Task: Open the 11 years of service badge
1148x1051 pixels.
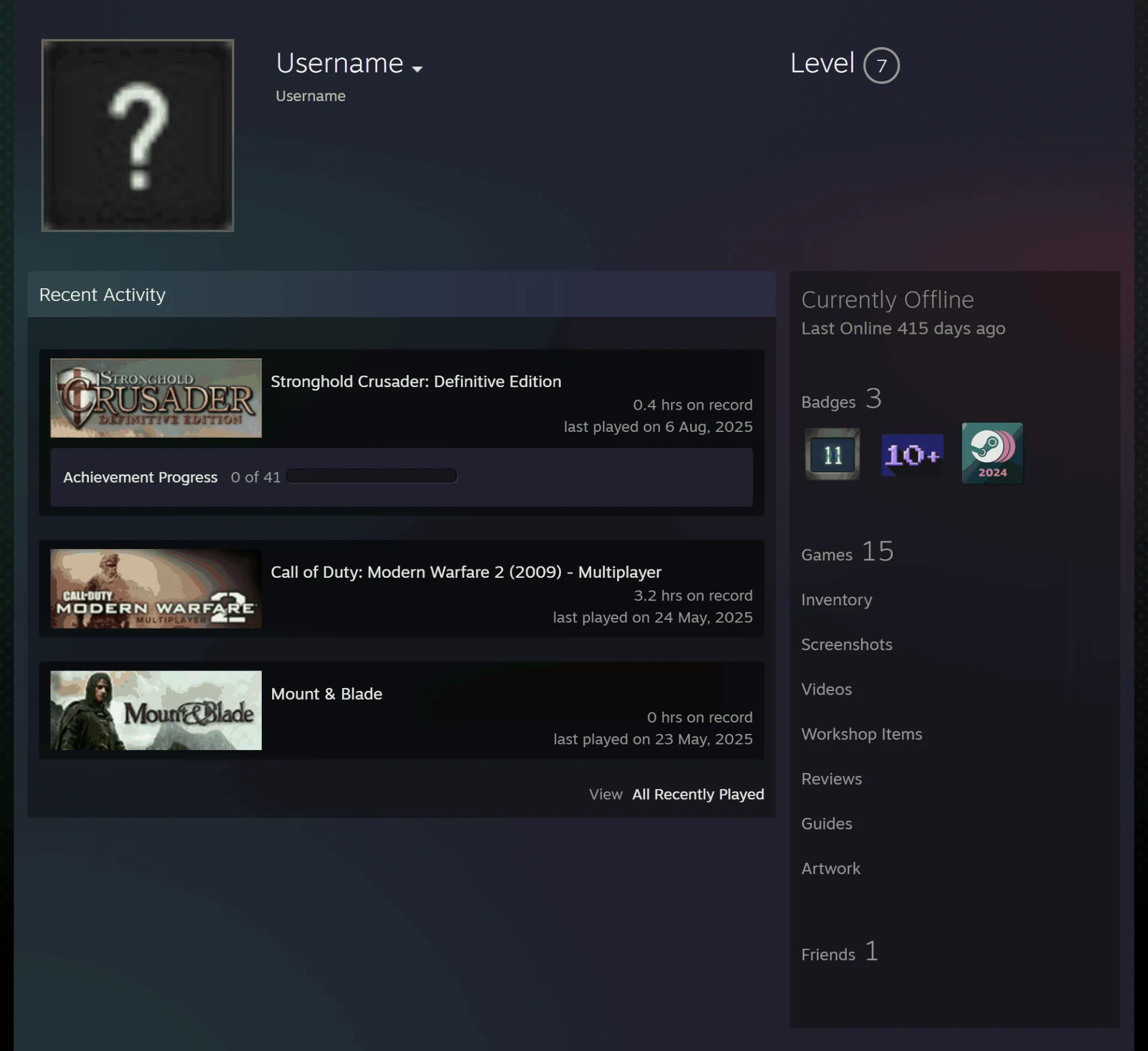Action: [x=832, y=454]
